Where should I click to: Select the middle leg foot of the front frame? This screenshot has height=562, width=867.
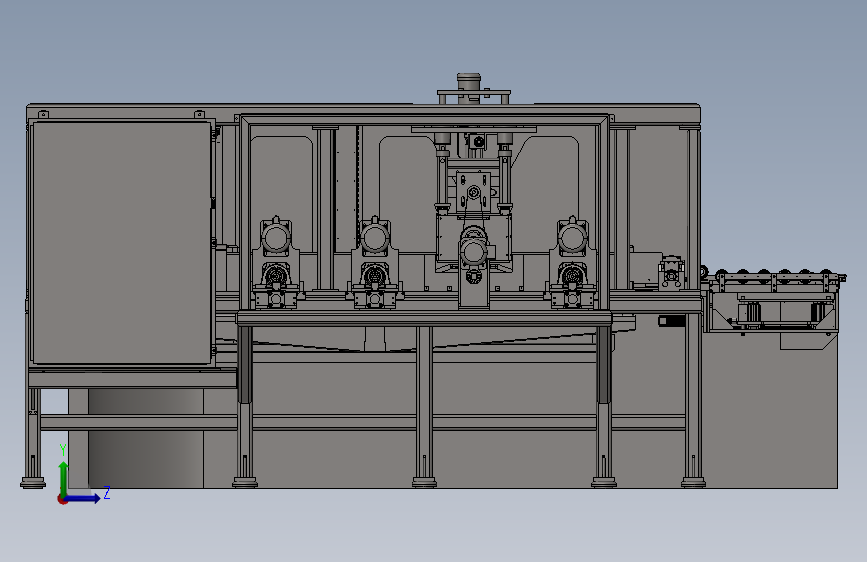click(424, 482)
